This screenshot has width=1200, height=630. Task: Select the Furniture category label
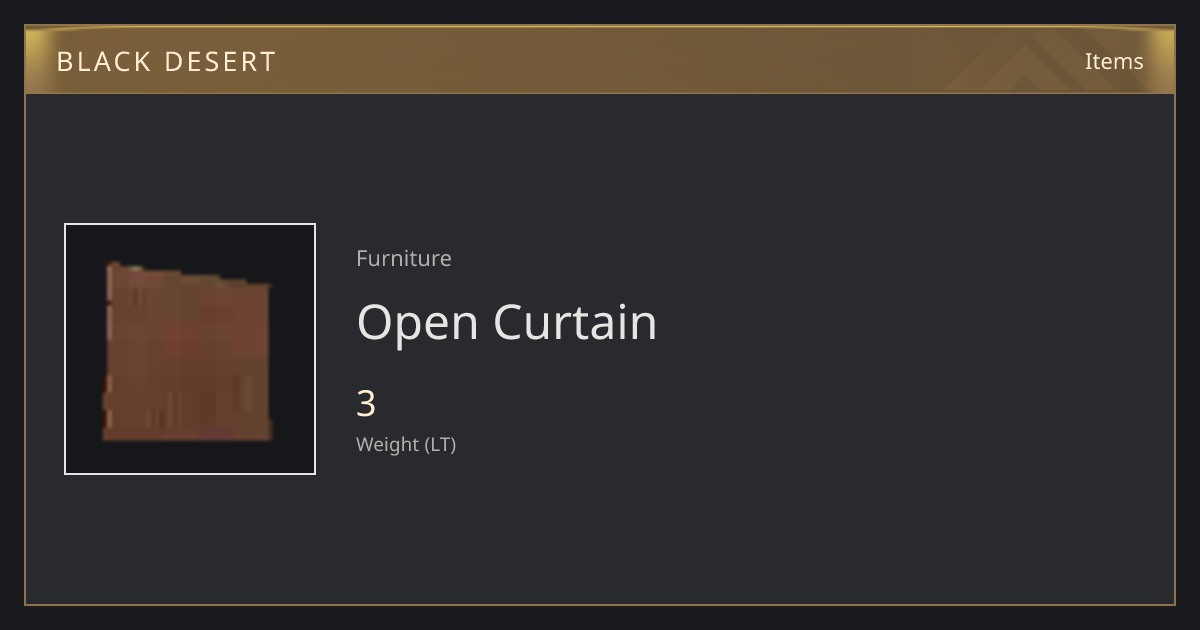pyautogui.click(x=404, y=258)
